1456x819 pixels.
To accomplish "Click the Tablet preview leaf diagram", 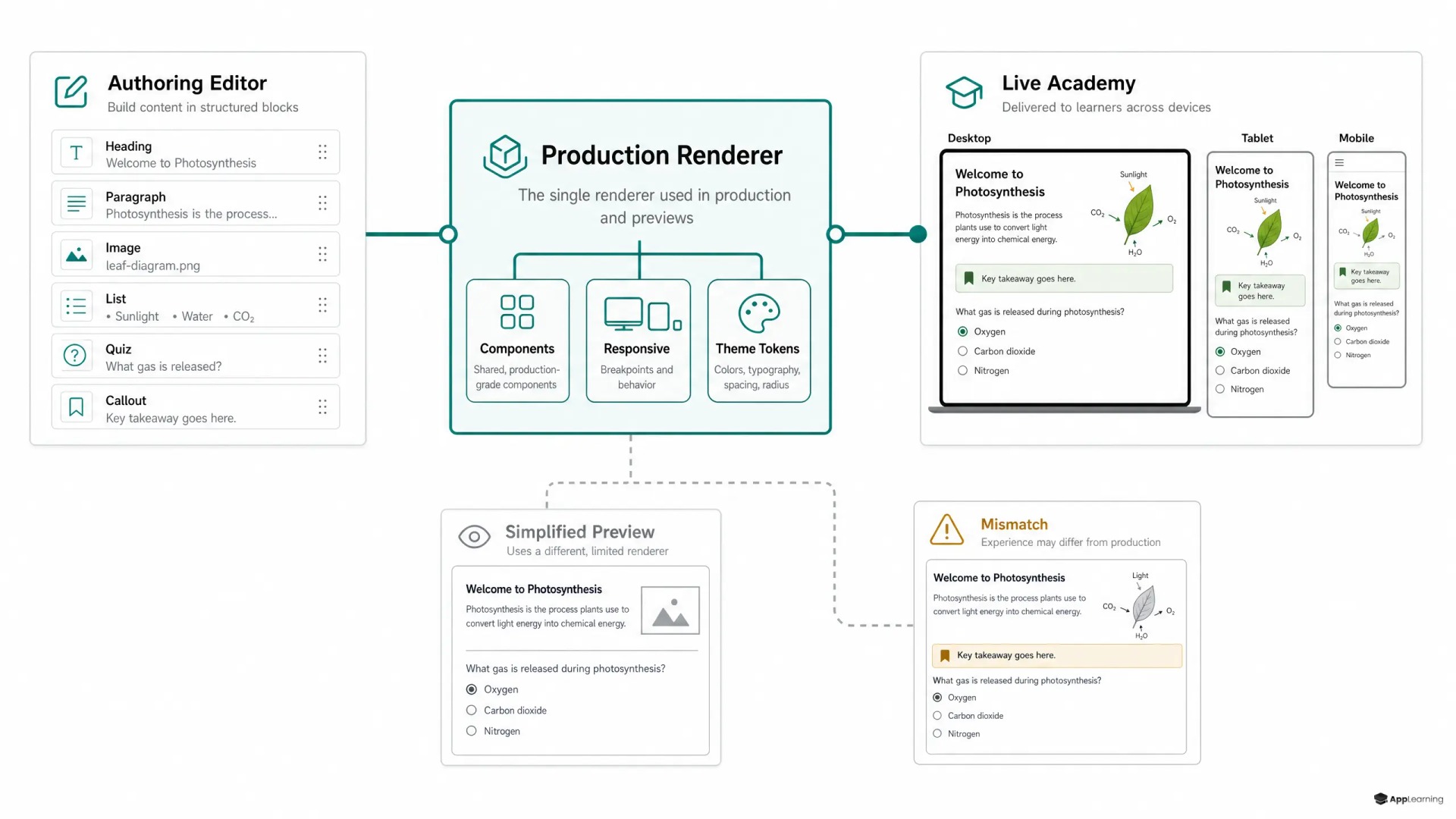I will [1266, 232].
